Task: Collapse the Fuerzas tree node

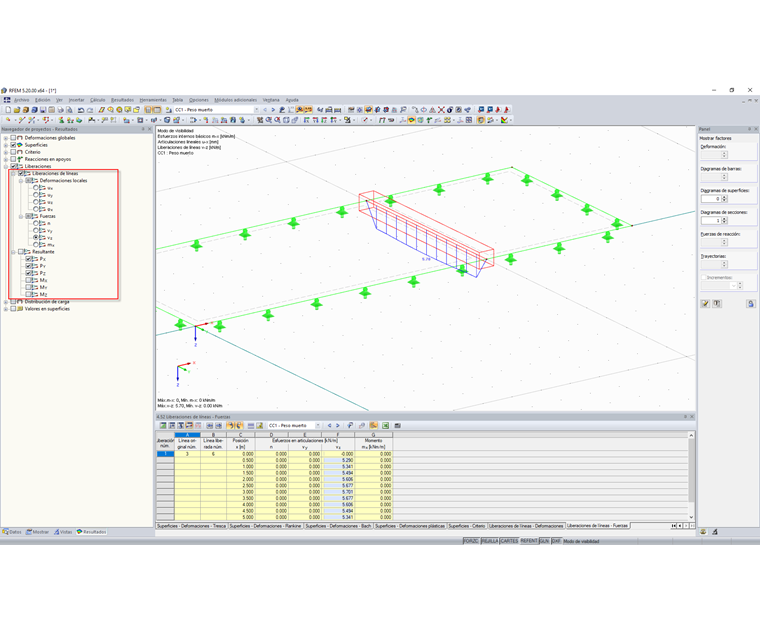Action: (21, 217)
